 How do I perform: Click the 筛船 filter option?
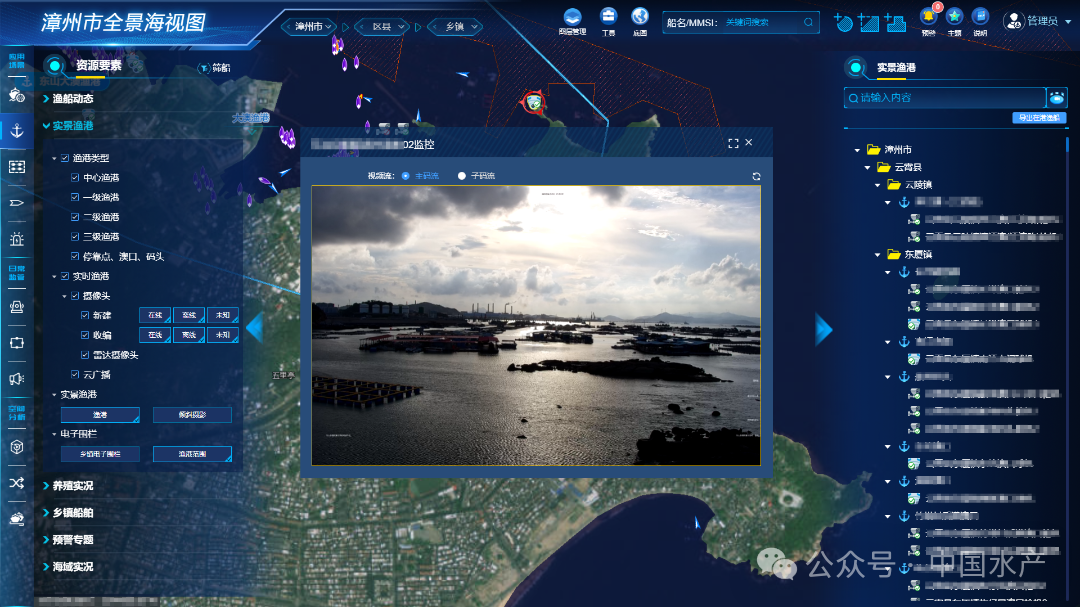215,68
